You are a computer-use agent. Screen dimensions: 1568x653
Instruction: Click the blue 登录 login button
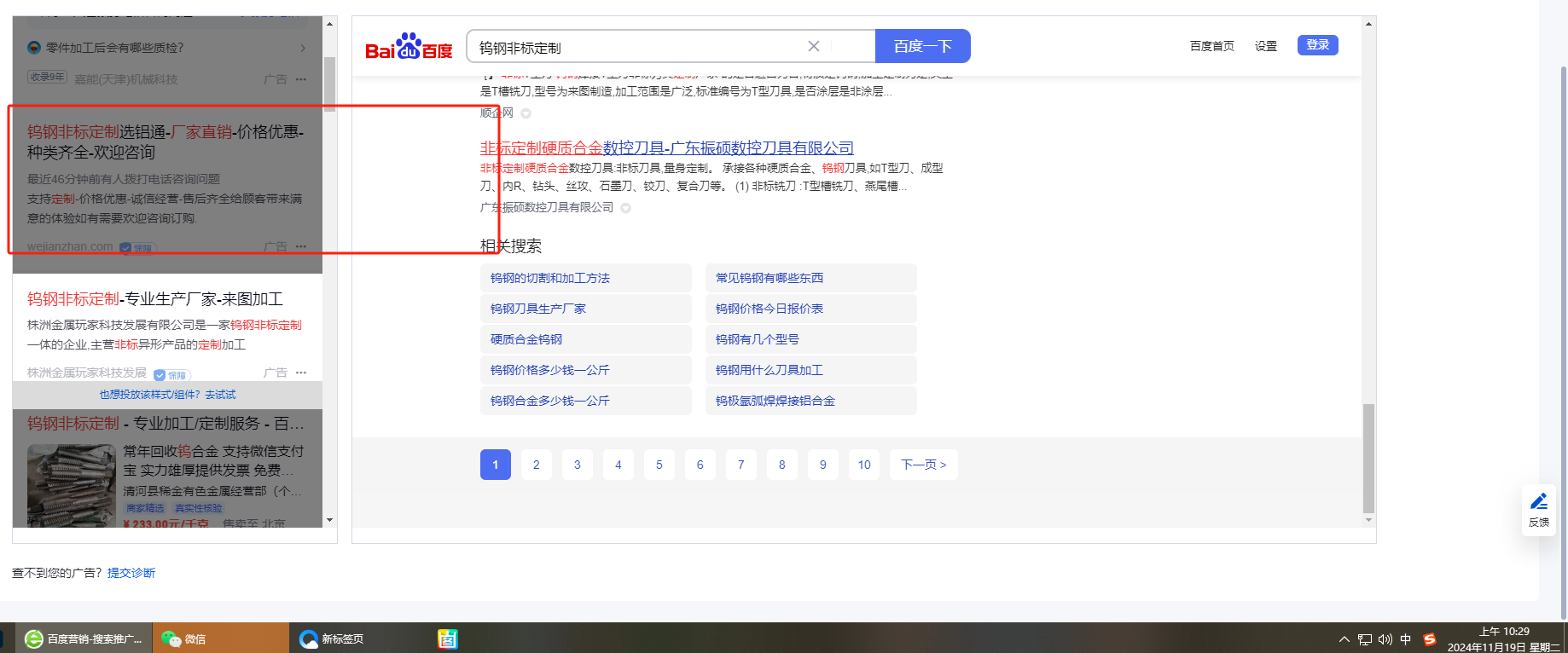(x=1317, y=45)
